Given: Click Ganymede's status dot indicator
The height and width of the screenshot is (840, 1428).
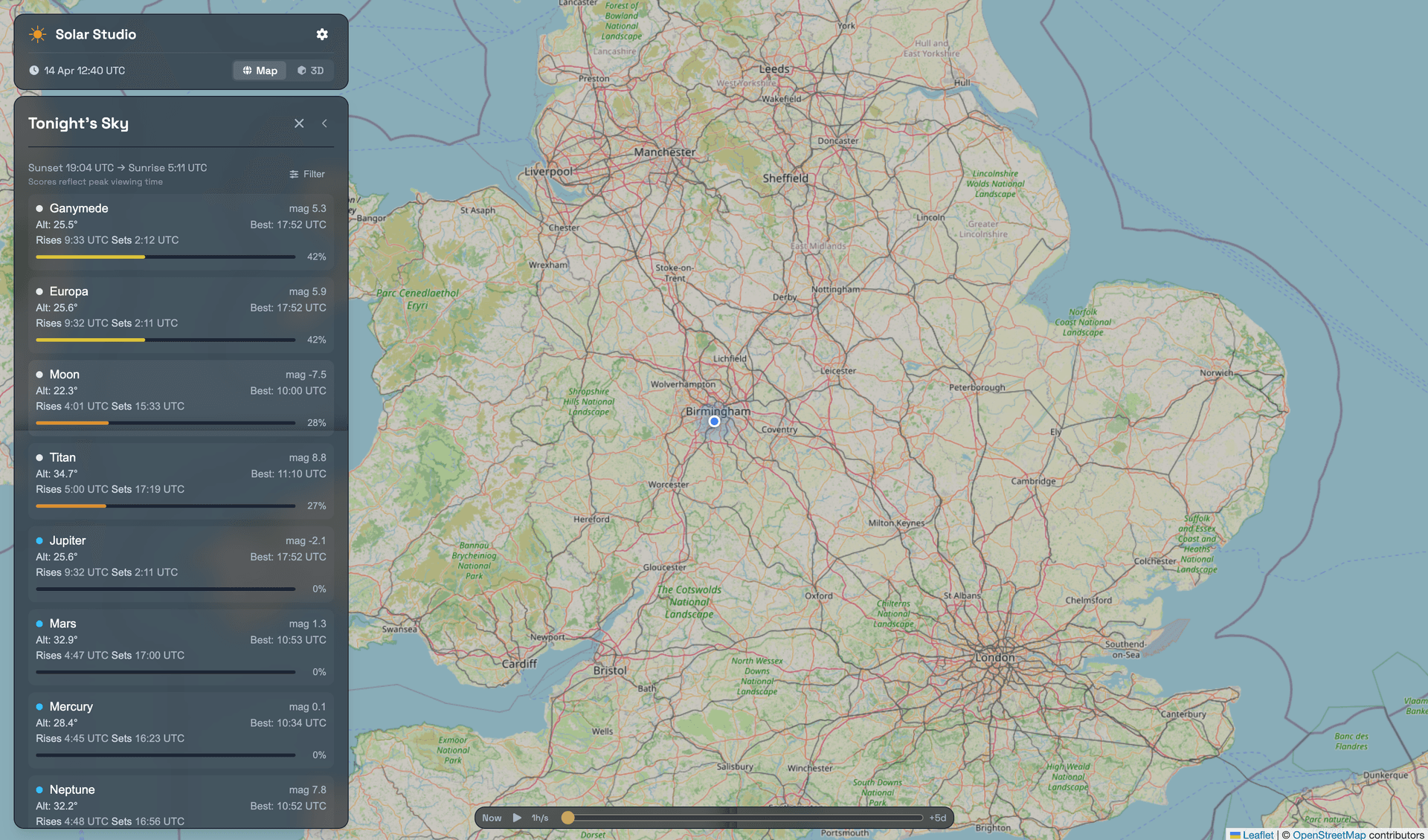Looking at the screenshot, I should 39,209.
